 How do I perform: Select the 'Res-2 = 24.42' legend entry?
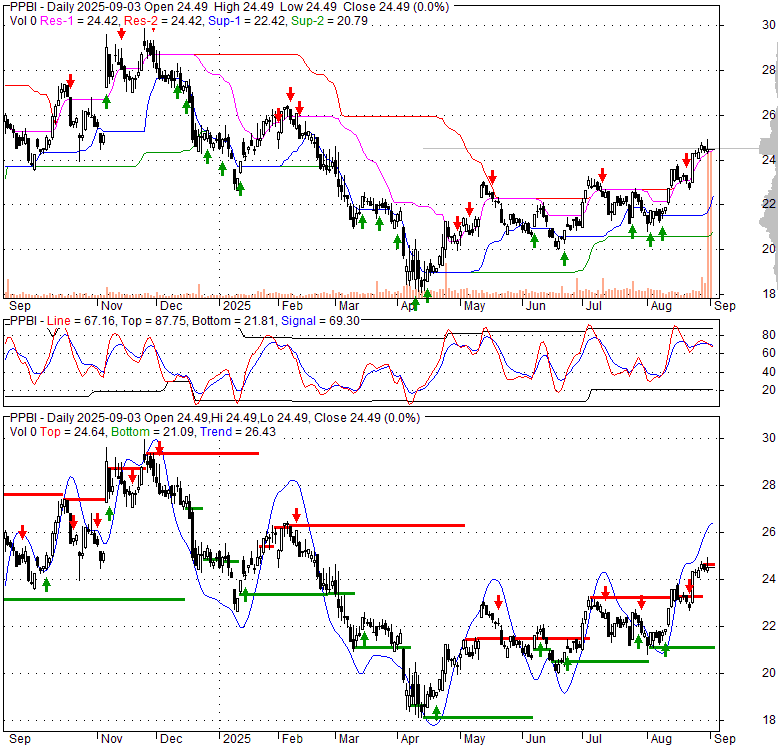[x=163, y=21]
